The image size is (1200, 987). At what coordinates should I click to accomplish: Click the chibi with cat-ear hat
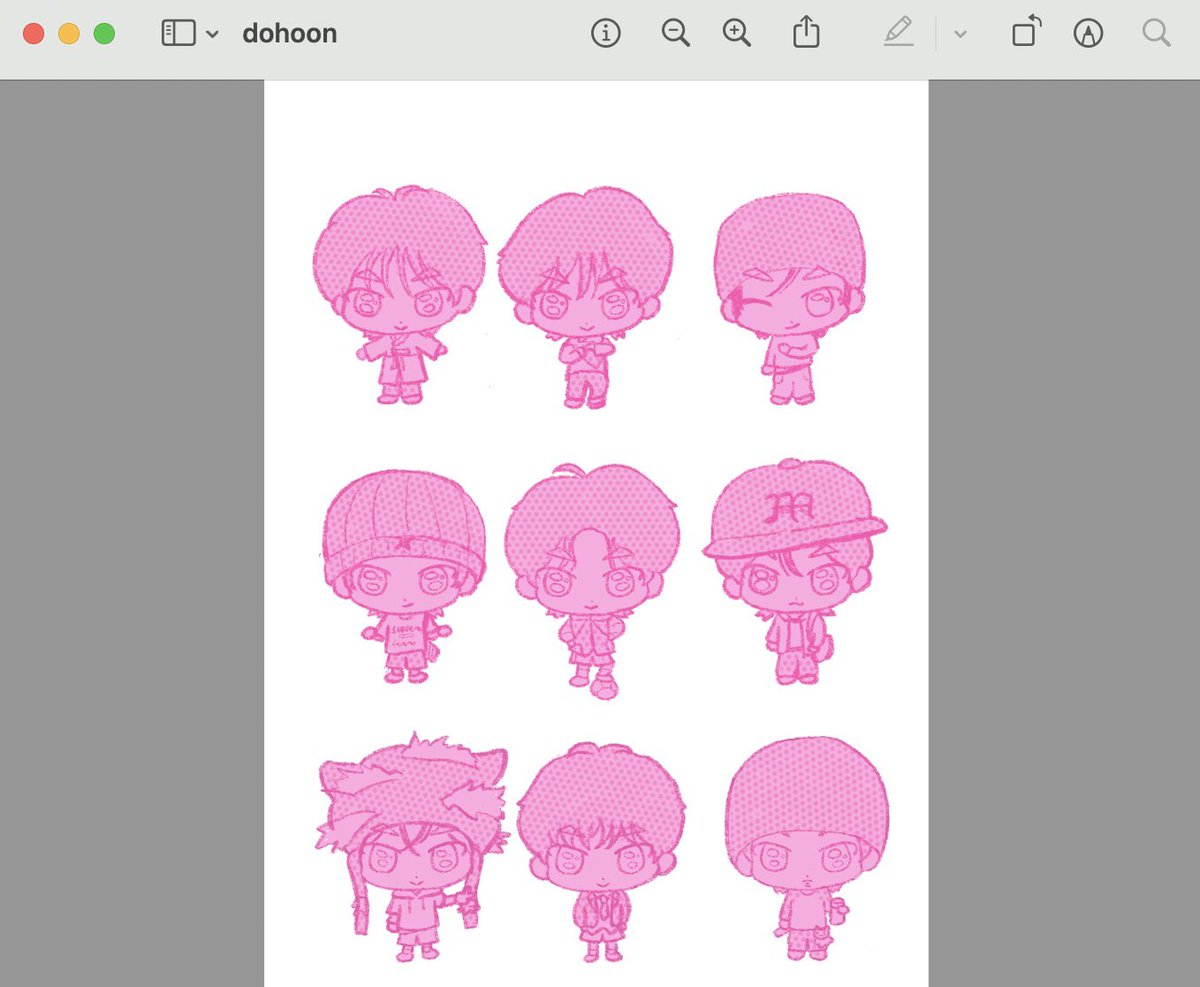point(411,847)
